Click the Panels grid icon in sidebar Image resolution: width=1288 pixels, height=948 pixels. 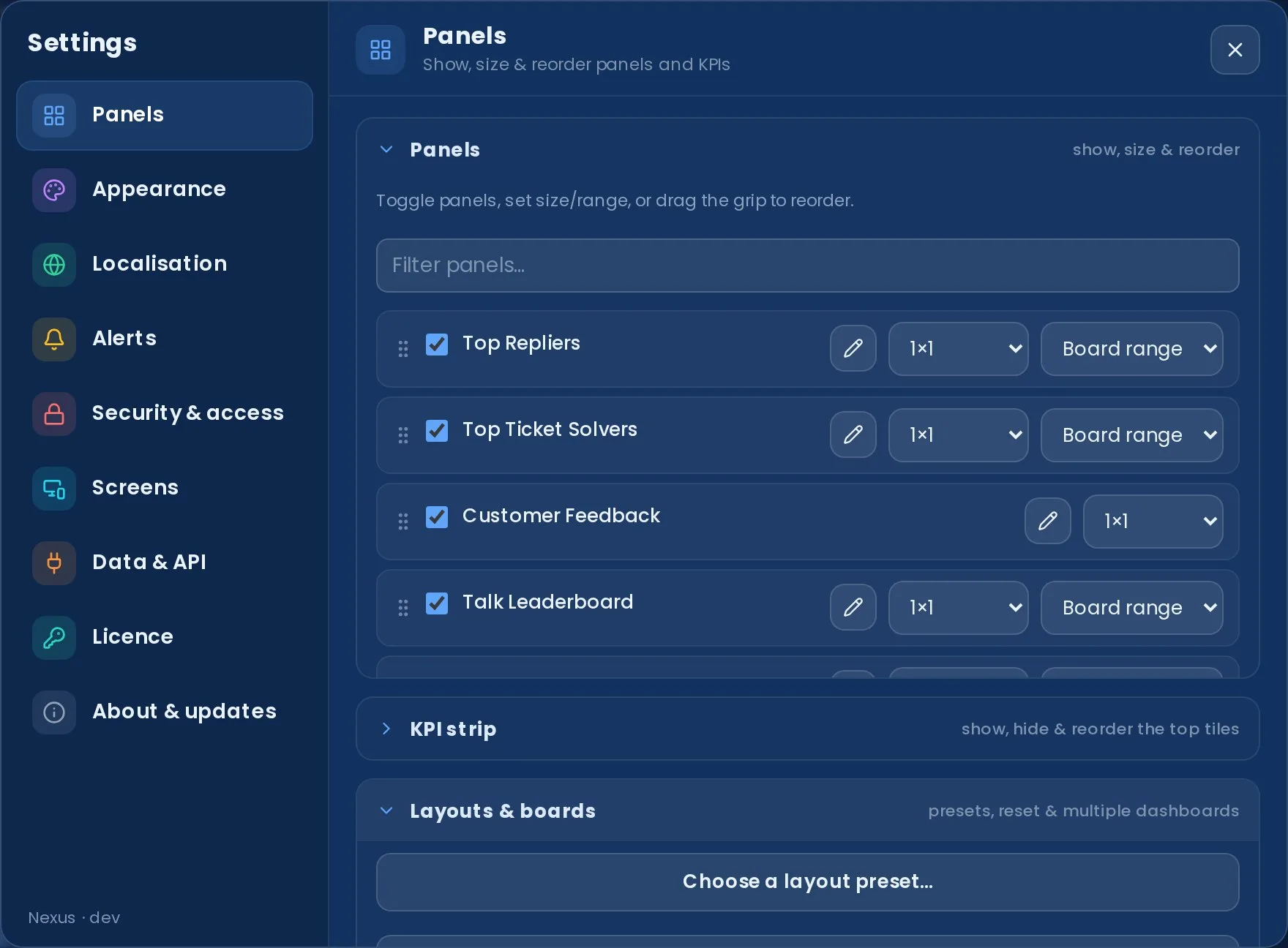point(54,116)
